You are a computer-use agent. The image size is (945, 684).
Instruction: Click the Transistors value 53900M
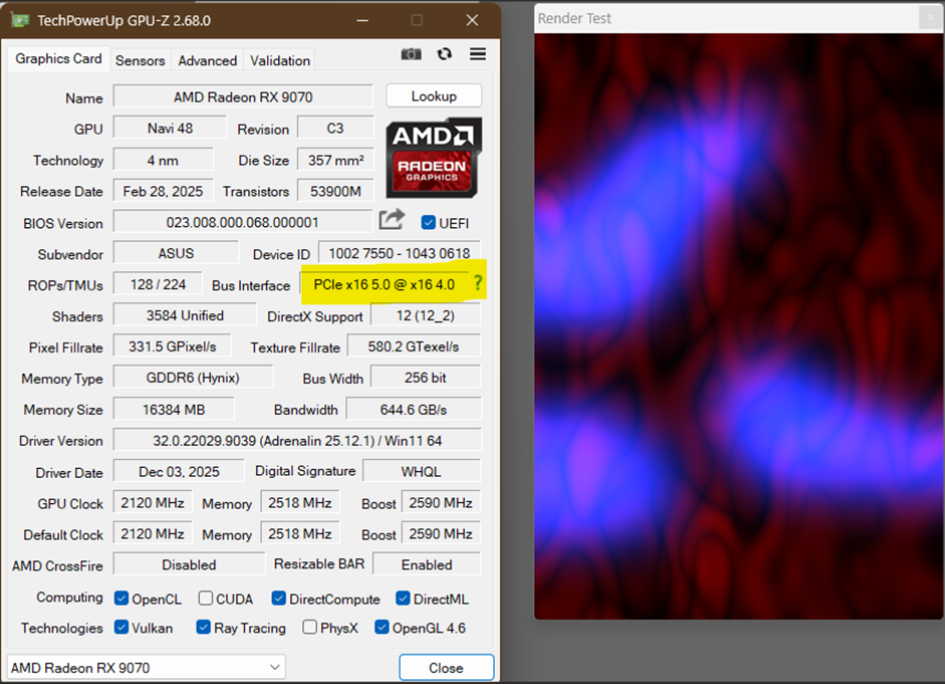pyautogui.click(x=336, y=192)
